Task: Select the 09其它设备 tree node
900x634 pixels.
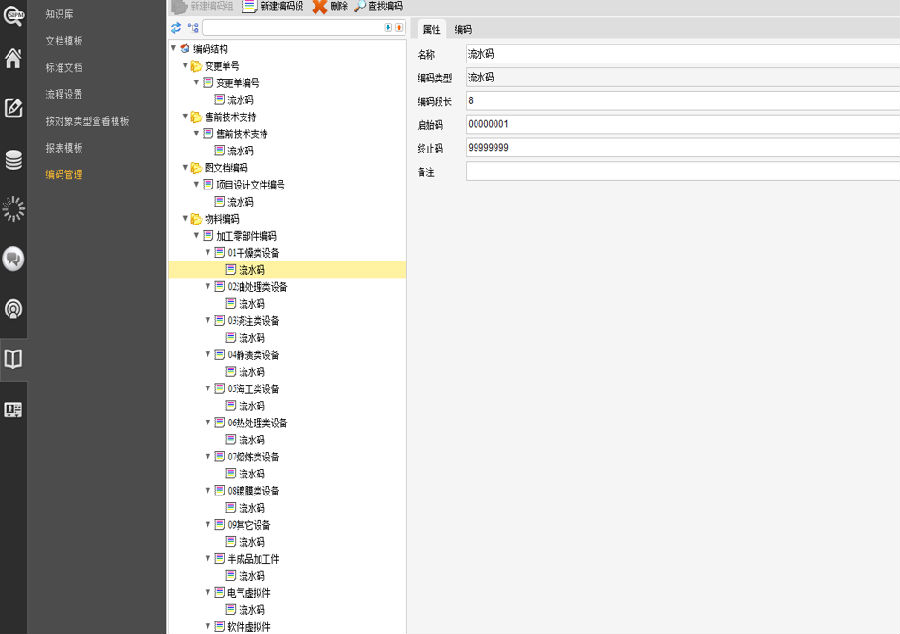Action: click(249, 525)
